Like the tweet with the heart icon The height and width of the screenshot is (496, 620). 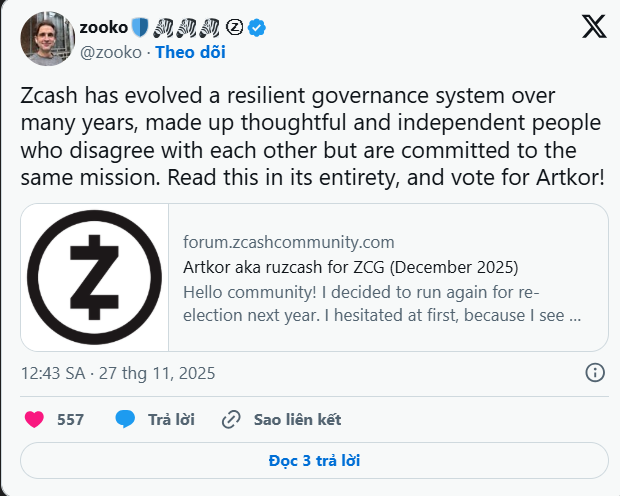point(34,419)
